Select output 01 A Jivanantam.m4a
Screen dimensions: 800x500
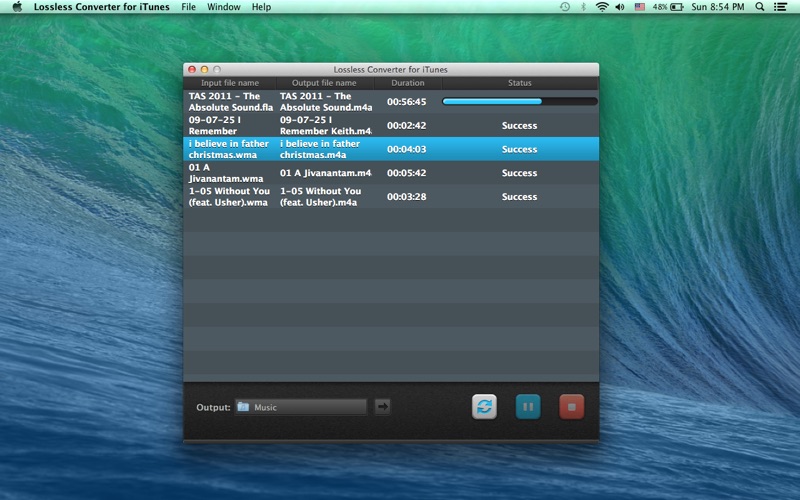[x=326, y=173]
